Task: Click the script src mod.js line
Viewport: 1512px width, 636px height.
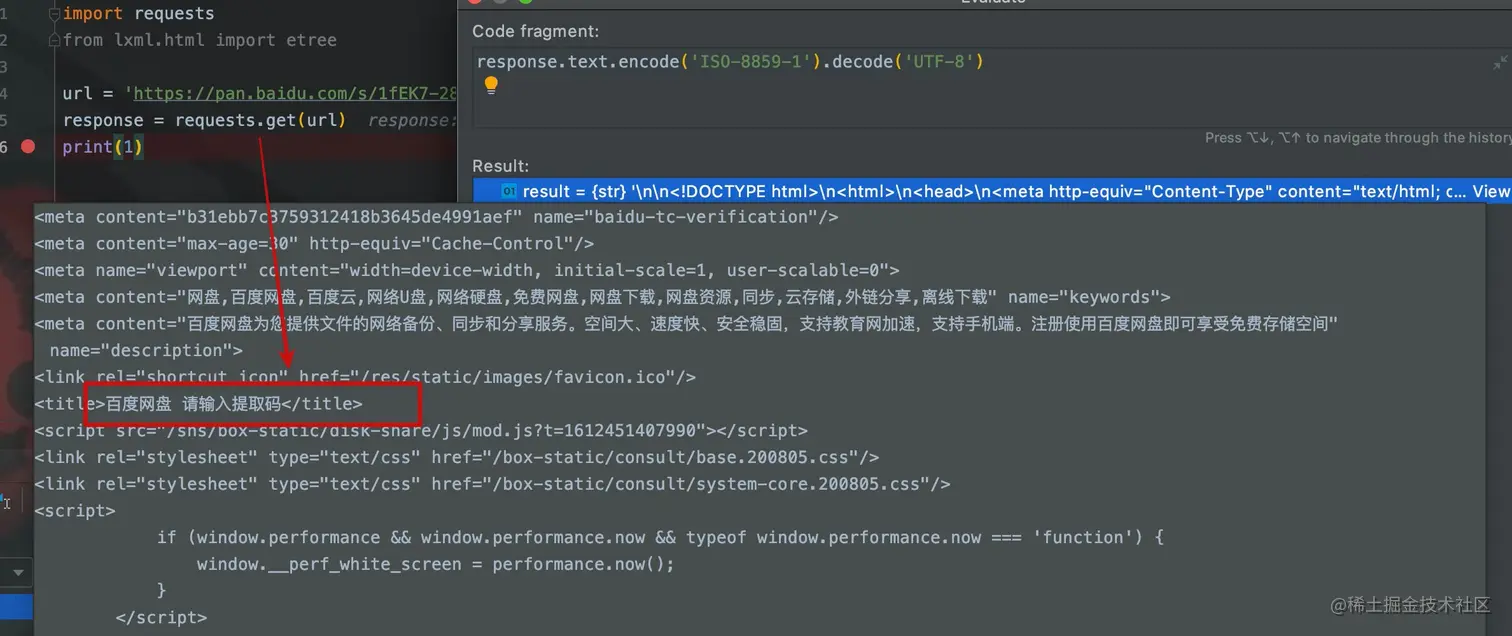Action: coord(421,430)
